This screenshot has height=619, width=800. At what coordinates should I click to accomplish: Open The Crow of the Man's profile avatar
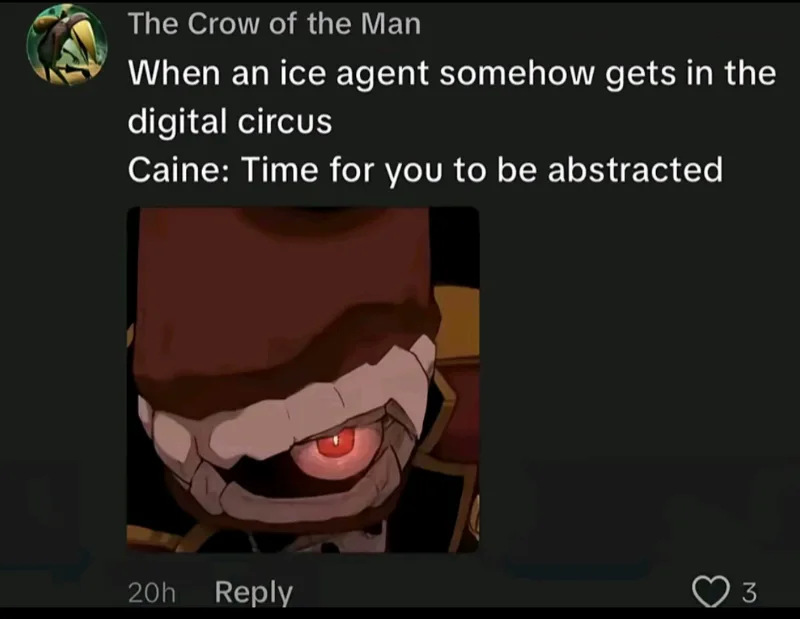point(67,45)
